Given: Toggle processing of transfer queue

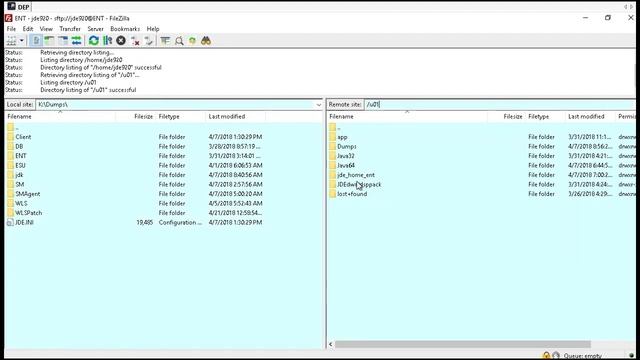Looking at the screenshot, I should point(107,40).
